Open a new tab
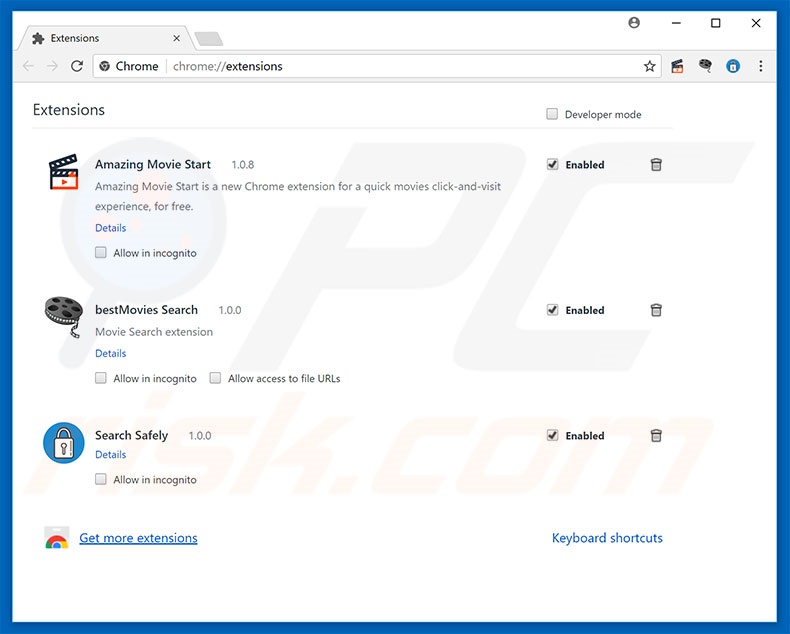Image resolution: width=790 pixels, height=634 pixels. (209, 39)
